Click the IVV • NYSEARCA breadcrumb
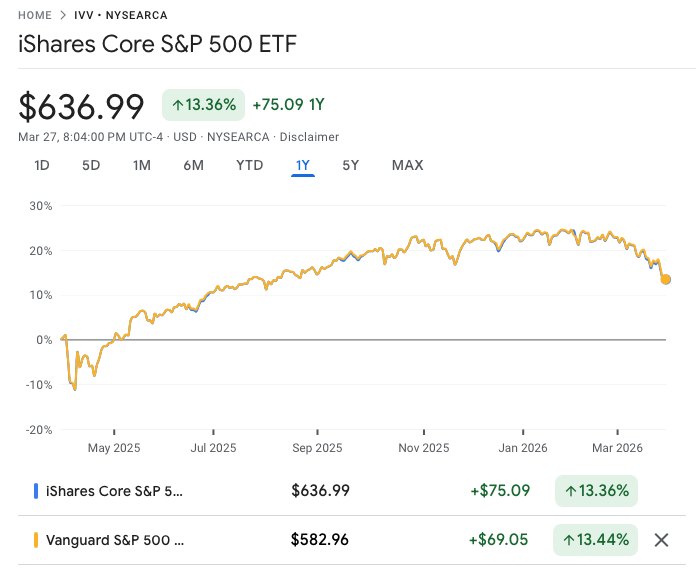 (x=122, y=16)
